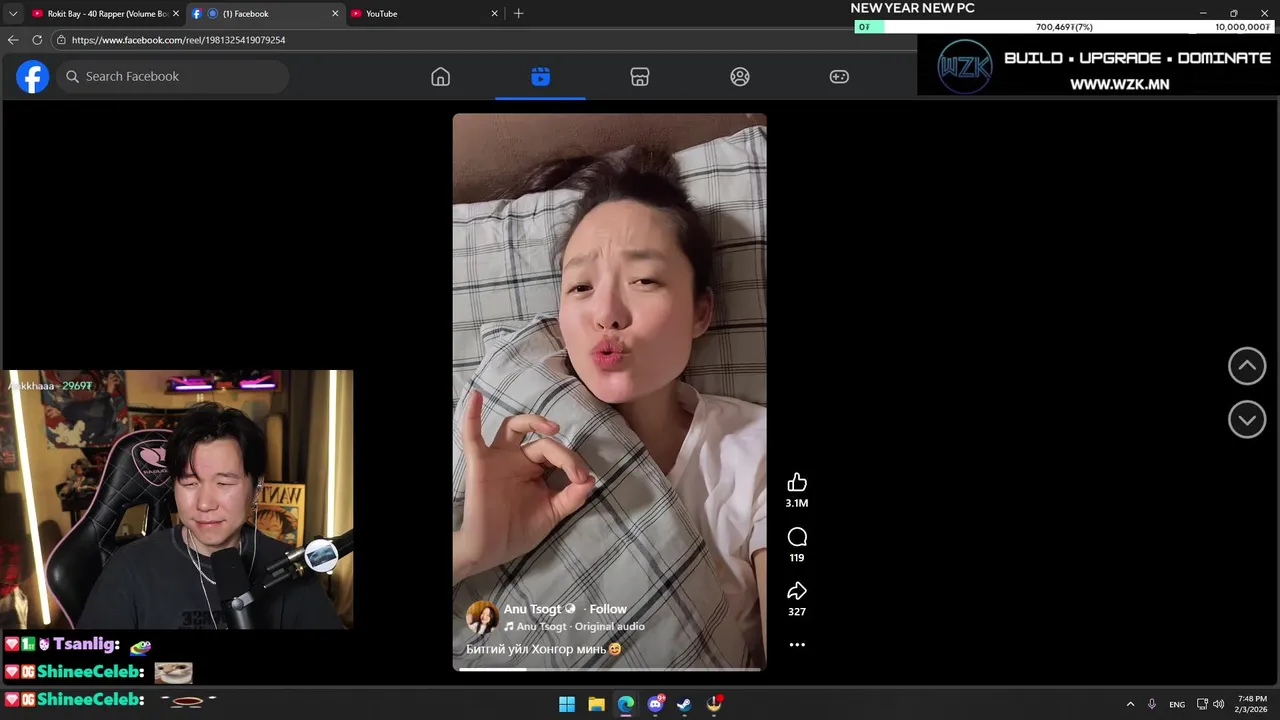Screen dimensions: 1280x720
Task: Click the 327 shares count
Action: [x=797, y=612]
